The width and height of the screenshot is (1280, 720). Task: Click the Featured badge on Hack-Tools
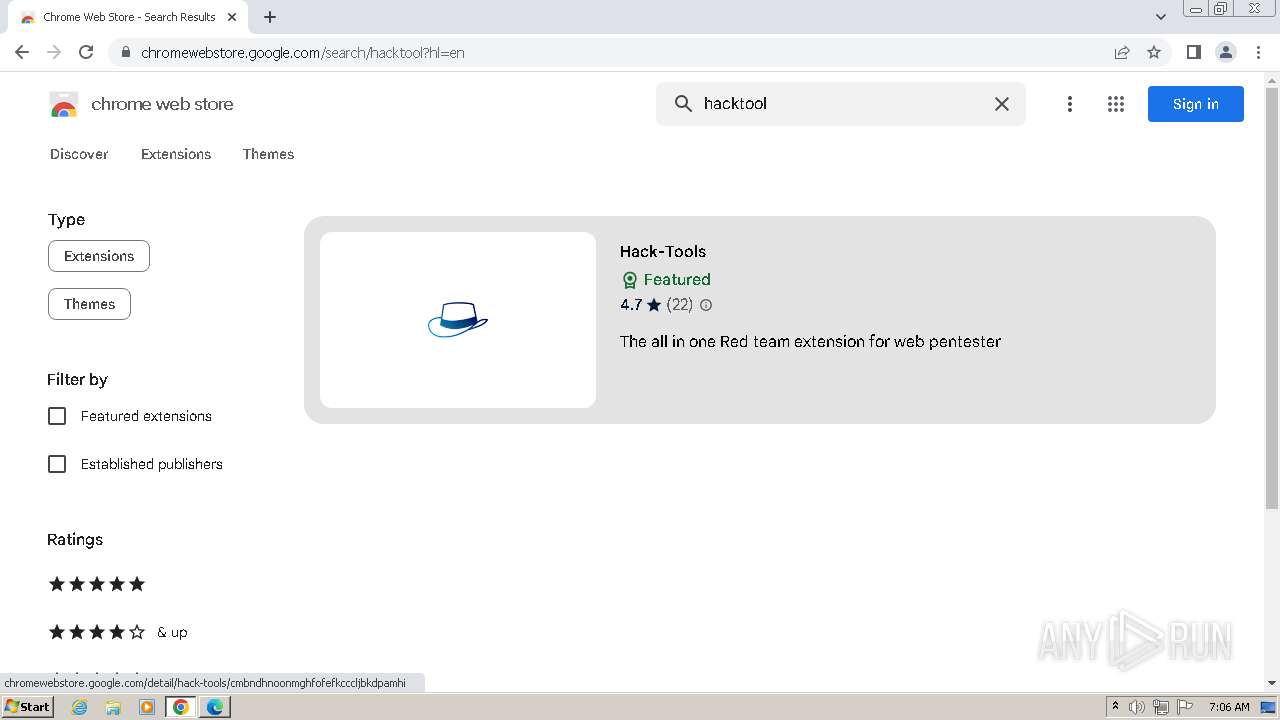click(666, 280)
